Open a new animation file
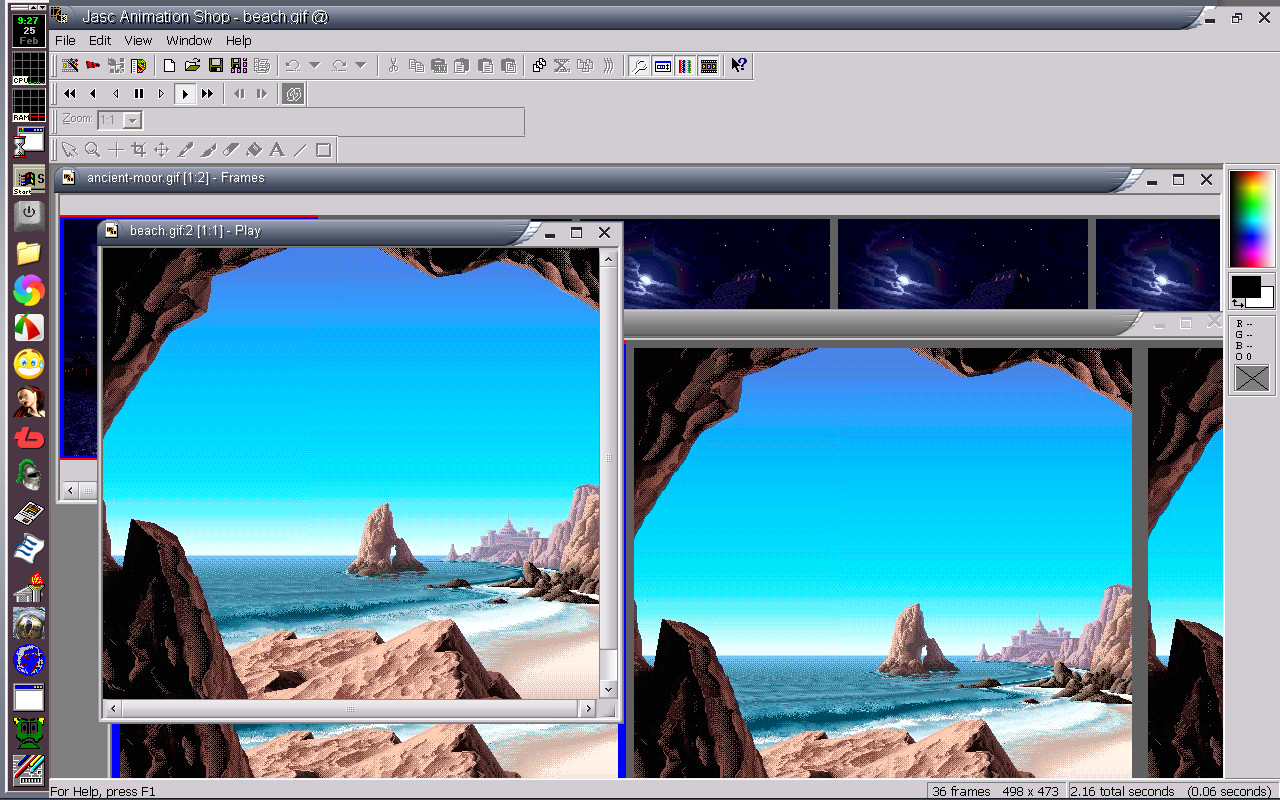The height and width of the screenshot is (800, 1280). [170, 65]
